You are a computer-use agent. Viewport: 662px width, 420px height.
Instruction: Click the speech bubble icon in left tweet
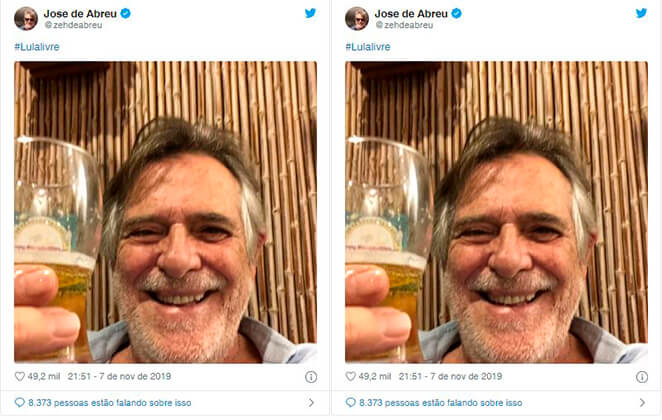(20, 402)
